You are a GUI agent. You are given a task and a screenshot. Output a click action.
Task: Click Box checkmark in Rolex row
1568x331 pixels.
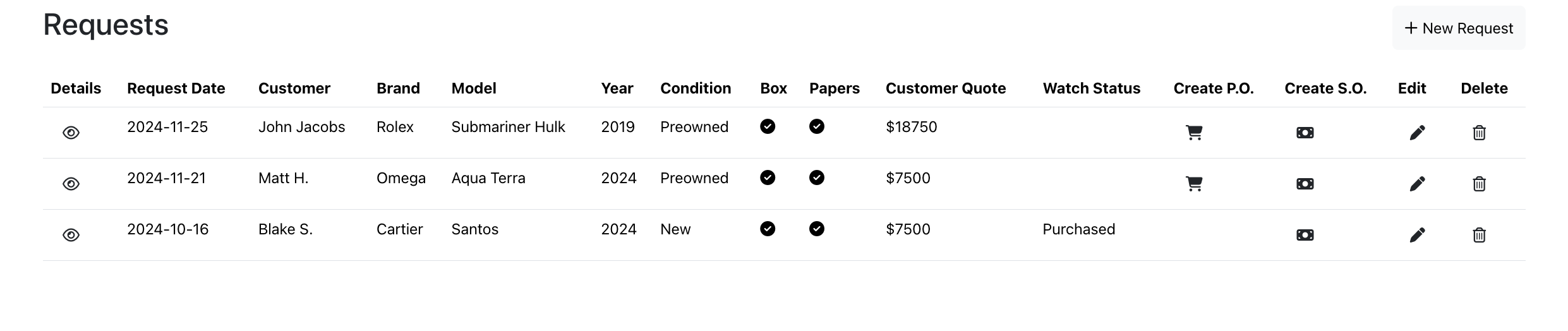(x=768, y=126)
